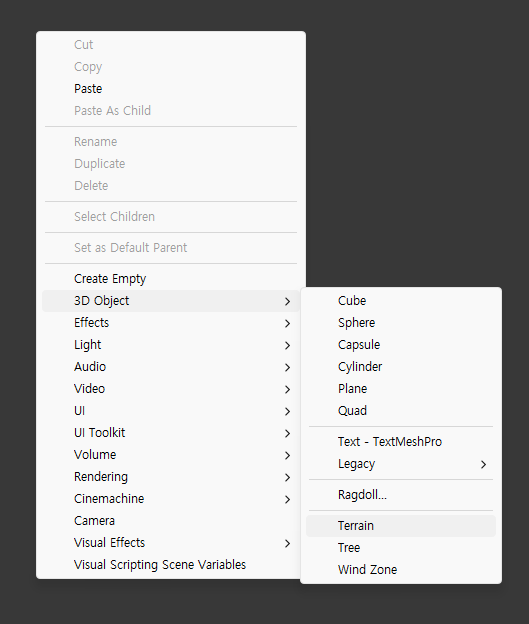
Task: Open the UI Toolkit submenu
Action: 171,433
